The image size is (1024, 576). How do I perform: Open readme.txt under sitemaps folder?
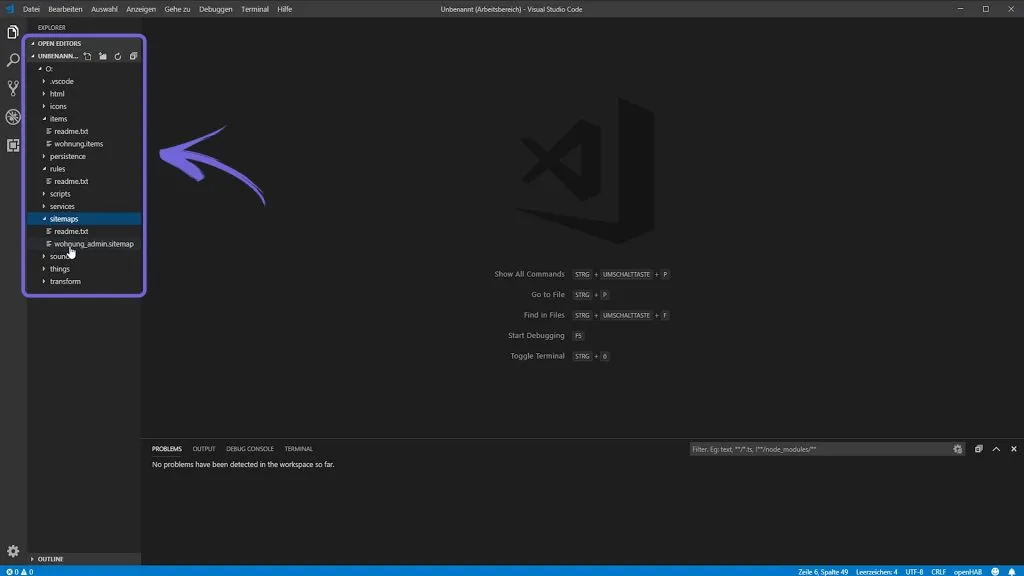point(71,232)
